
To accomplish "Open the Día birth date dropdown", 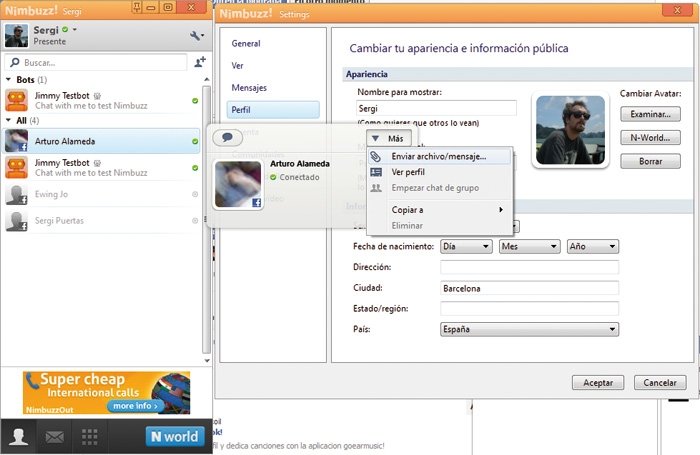I will (466, 246).
